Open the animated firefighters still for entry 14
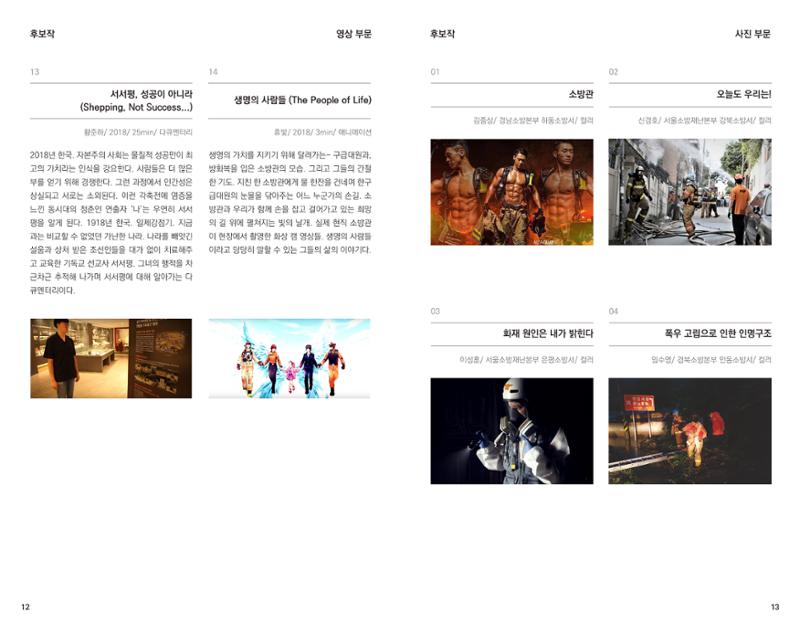This screenshot has height=634, width=800. click(289, 359)
